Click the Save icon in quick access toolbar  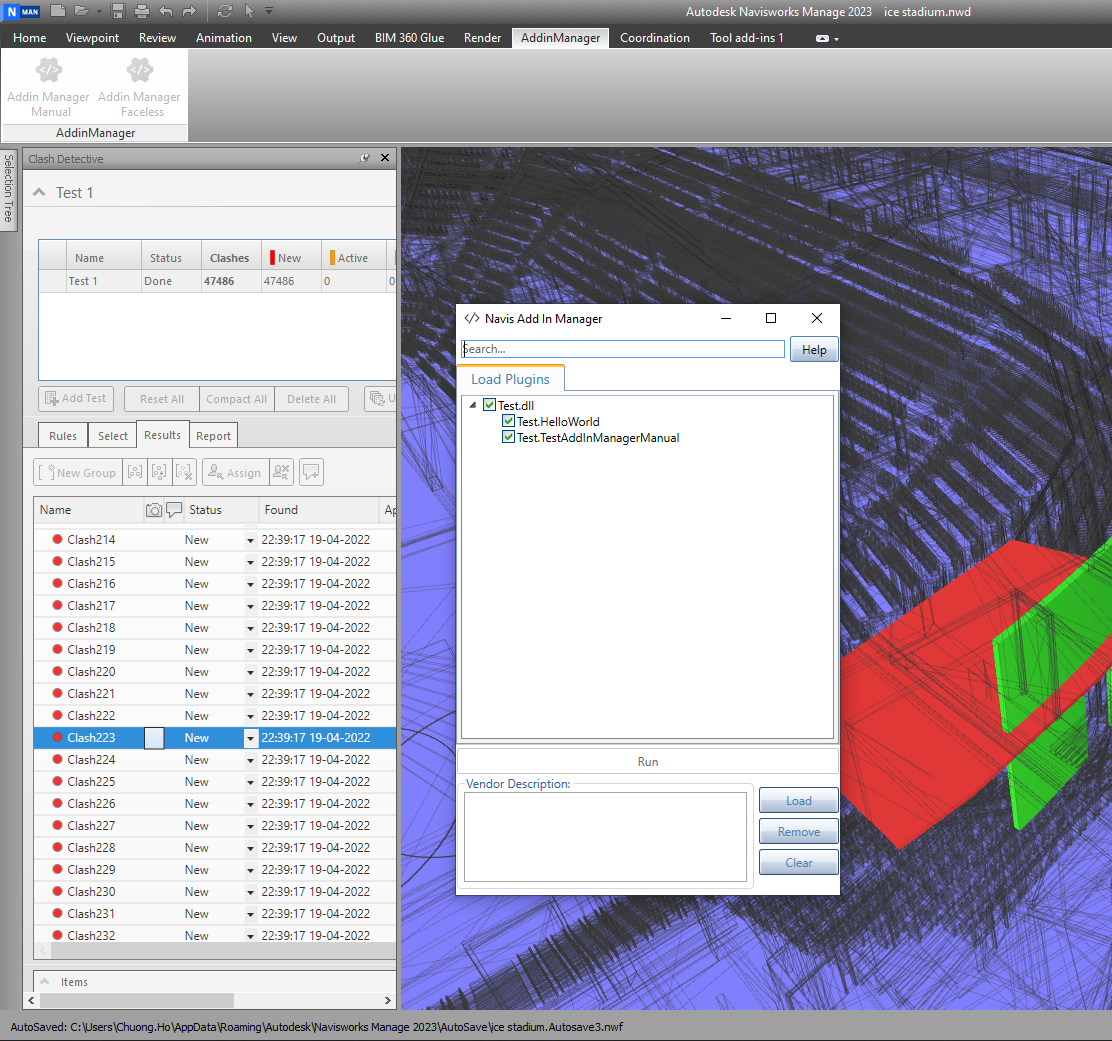click(x=118, y=11)
